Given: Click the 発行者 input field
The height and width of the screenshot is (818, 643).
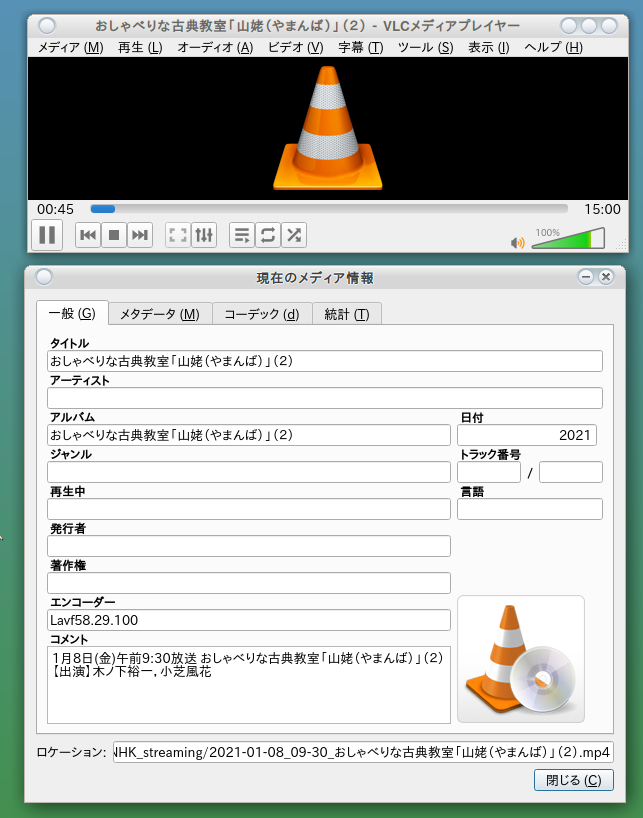Looking at the screenshot, I should [249, 546].
